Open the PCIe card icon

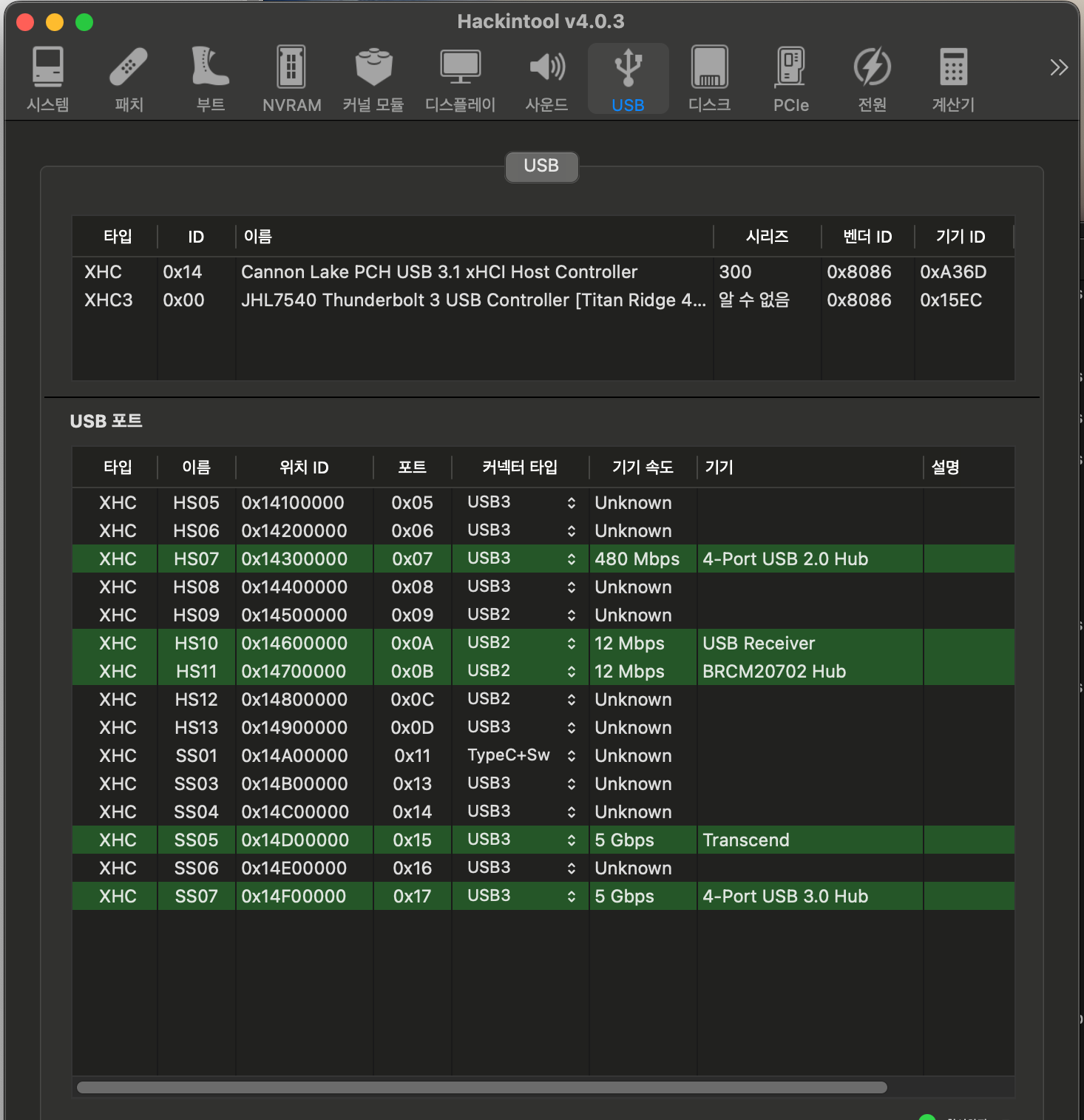(790, 78)
